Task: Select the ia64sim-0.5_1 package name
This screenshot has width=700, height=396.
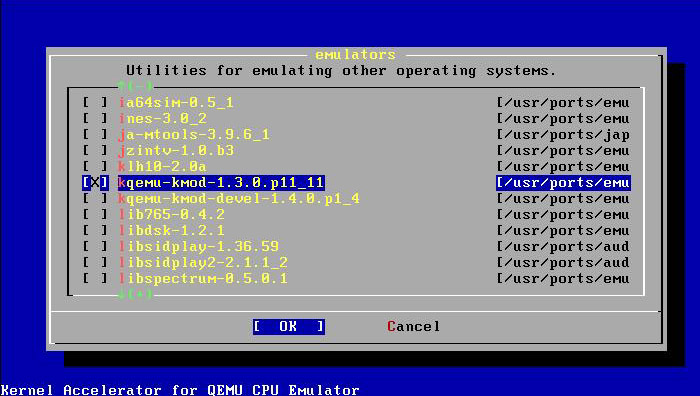Action: [176, 103]
